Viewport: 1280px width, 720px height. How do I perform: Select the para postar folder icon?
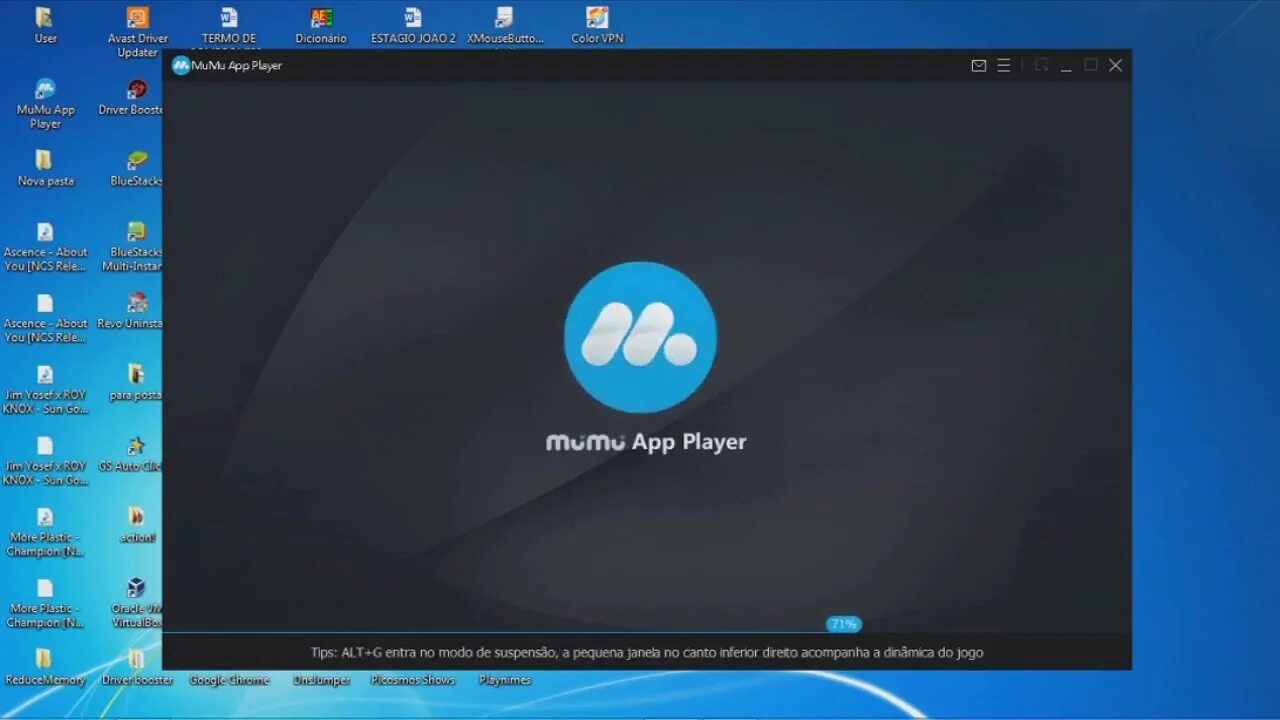pos(136,382)
